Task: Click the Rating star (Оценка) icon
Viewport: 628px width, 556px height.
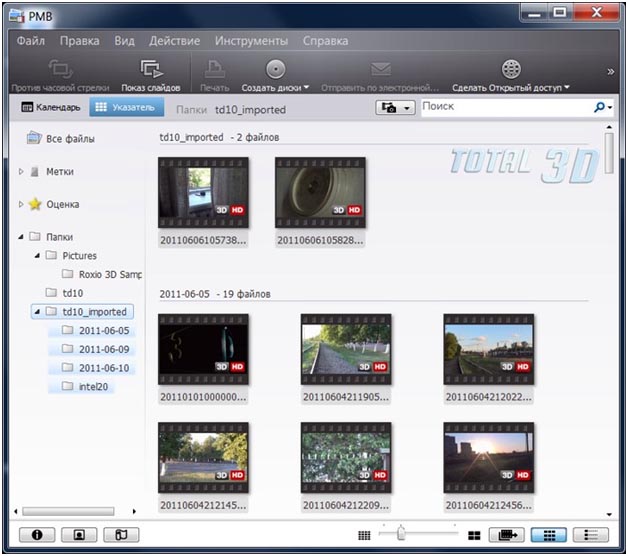Action: pyautogui.click(x=35, y=204)
